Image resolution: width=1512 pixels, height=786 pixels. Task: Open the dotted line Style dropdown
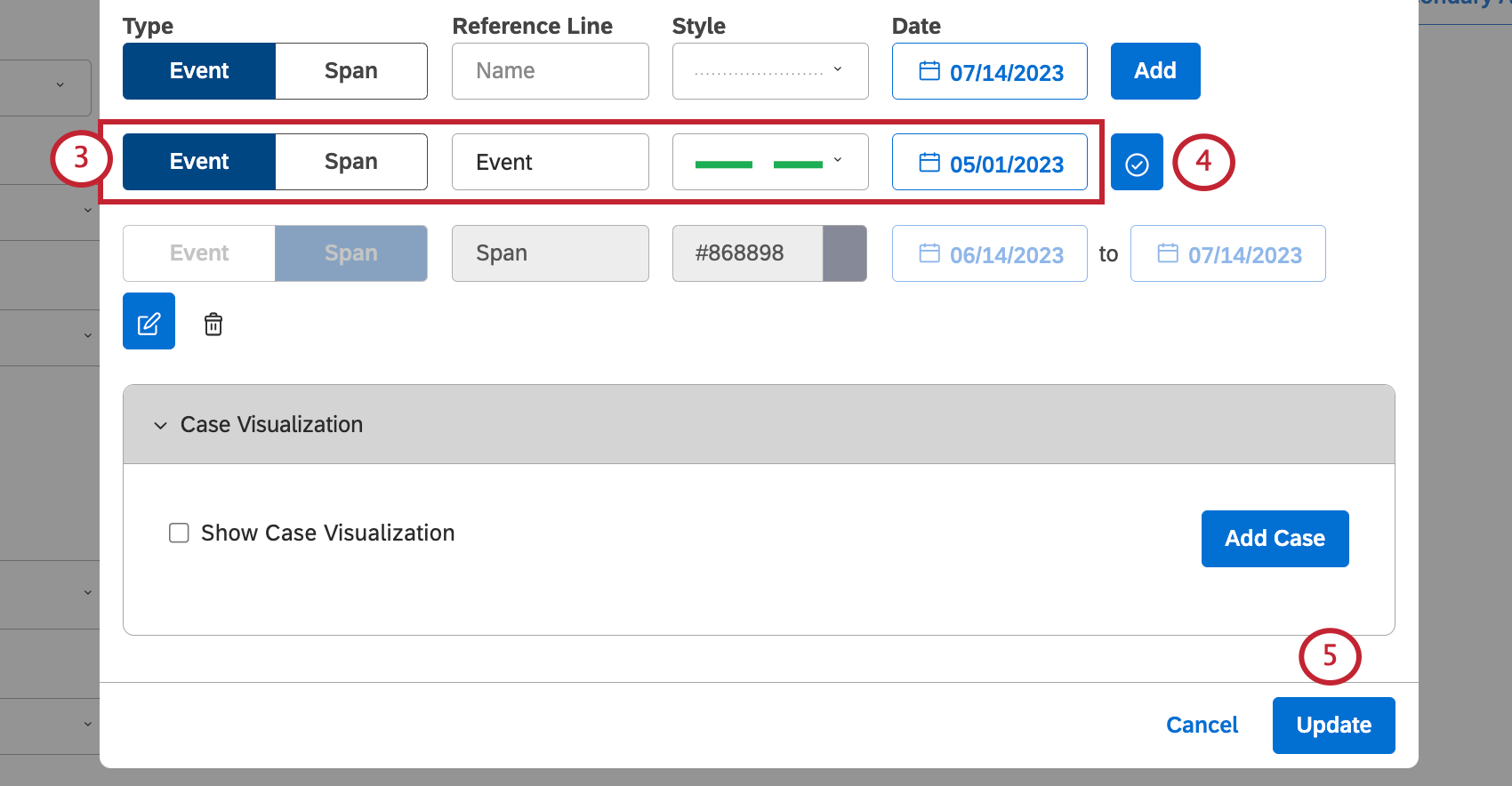(x=770, y=71)
